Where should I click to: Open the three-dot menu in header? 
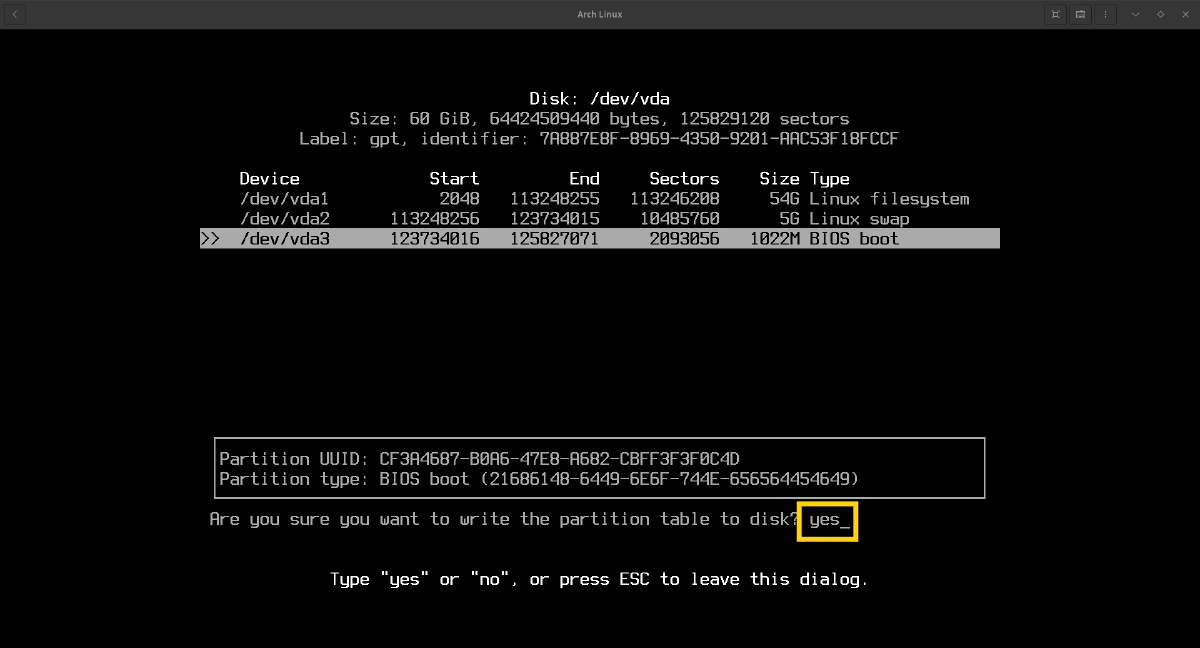1107,14
